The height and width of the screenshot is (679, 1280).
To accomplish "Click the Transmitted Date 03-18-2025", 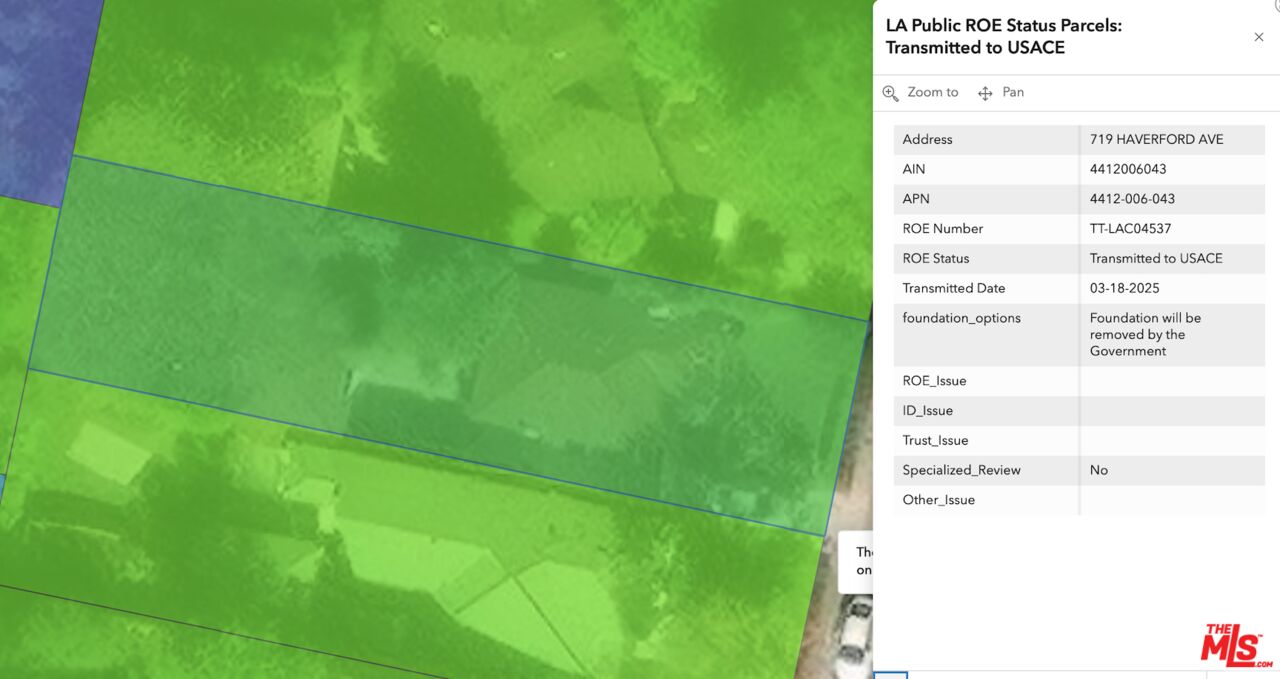I will click(x=1124, y=288).
